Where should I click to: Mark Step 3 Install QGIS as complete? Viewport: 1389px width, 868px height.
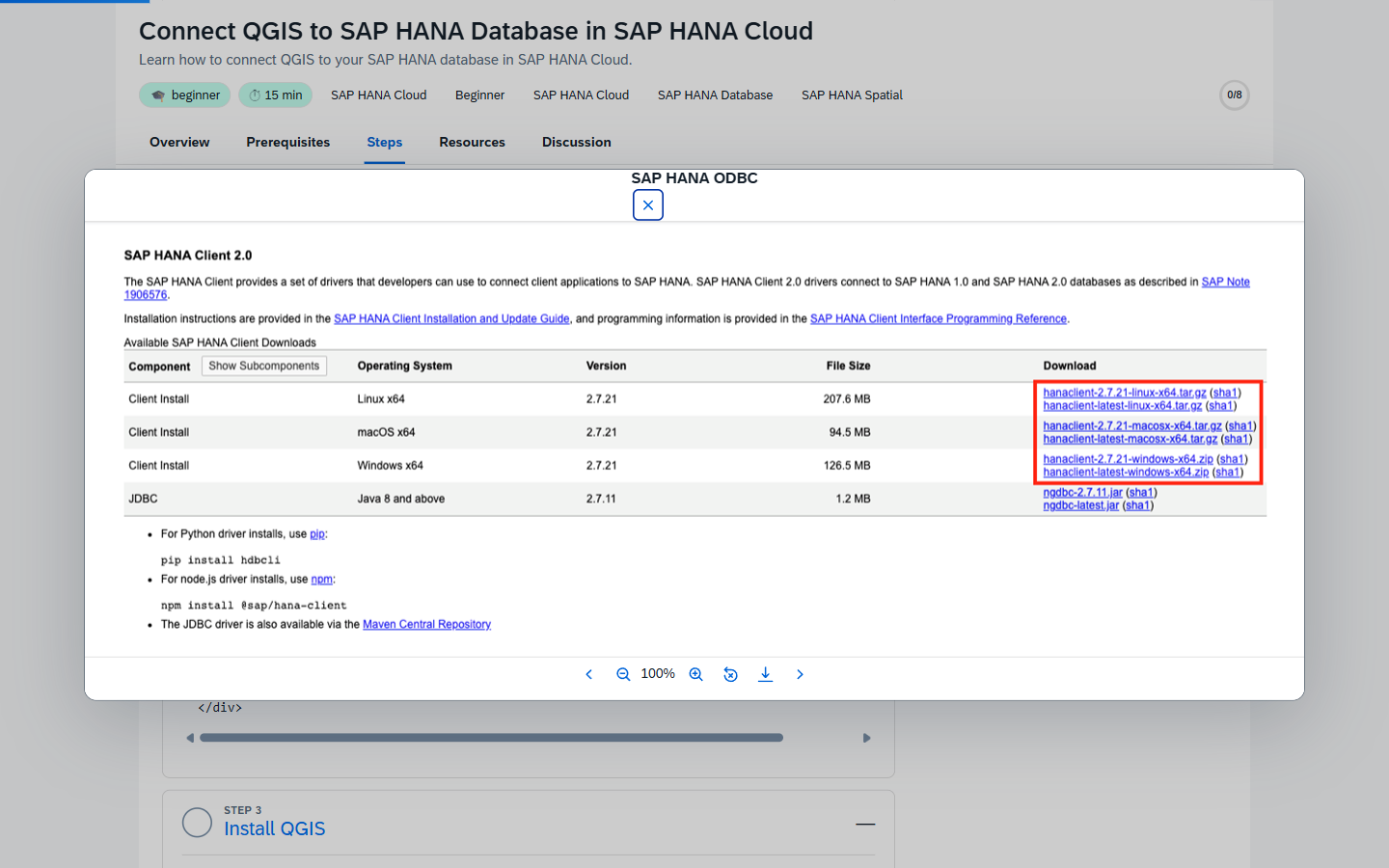point(197,823)
